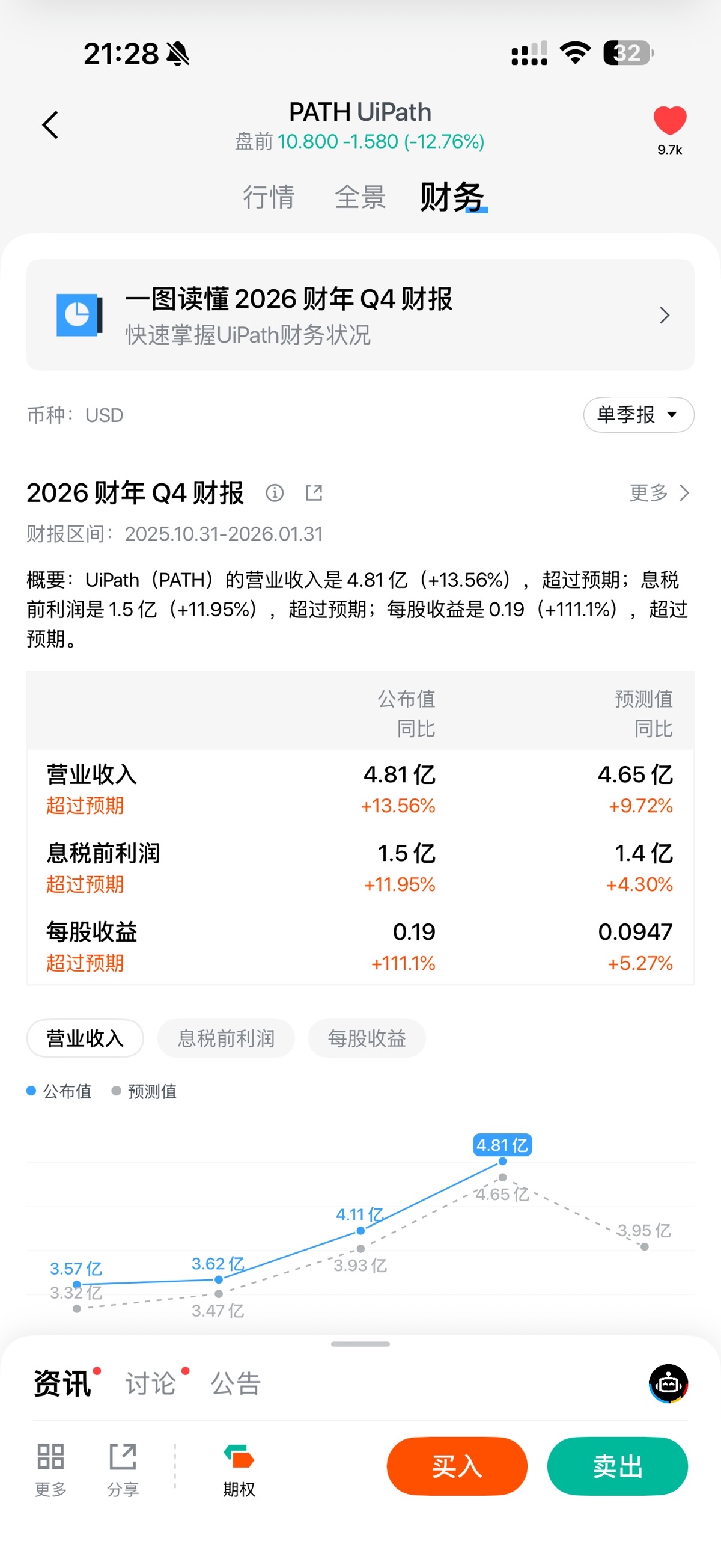Viewport: 721px width, 1568px height.
Task: Tap the red heart favorite icon
Action: (669, 120)
